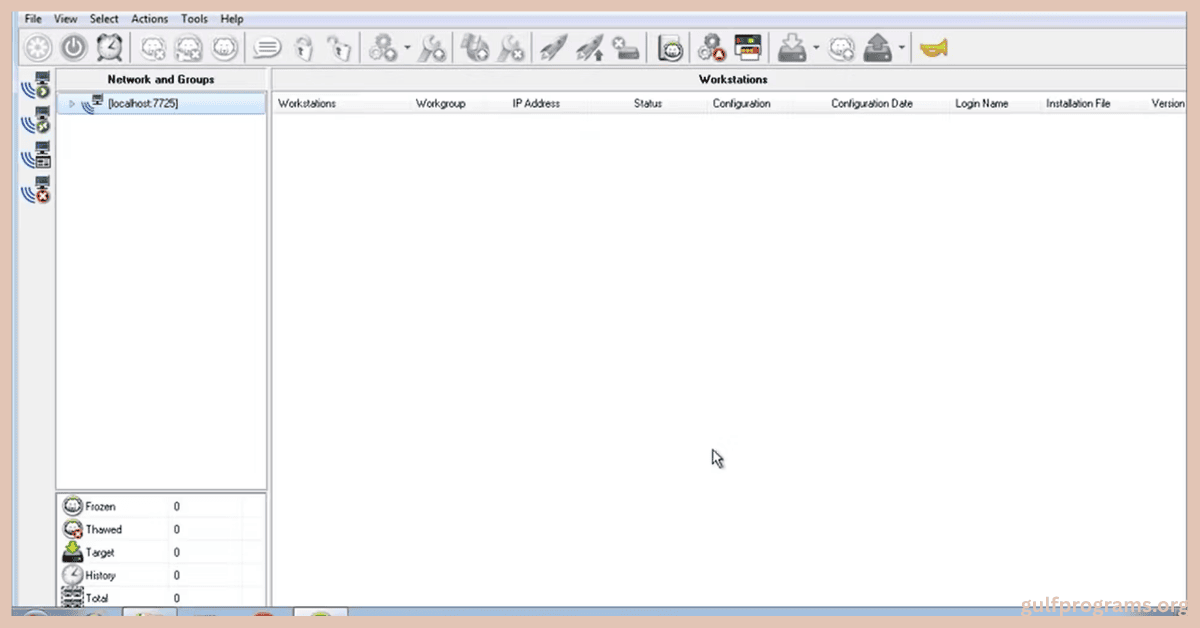
Task: Click the Frozen status row in summary
Action: point(100,507)
